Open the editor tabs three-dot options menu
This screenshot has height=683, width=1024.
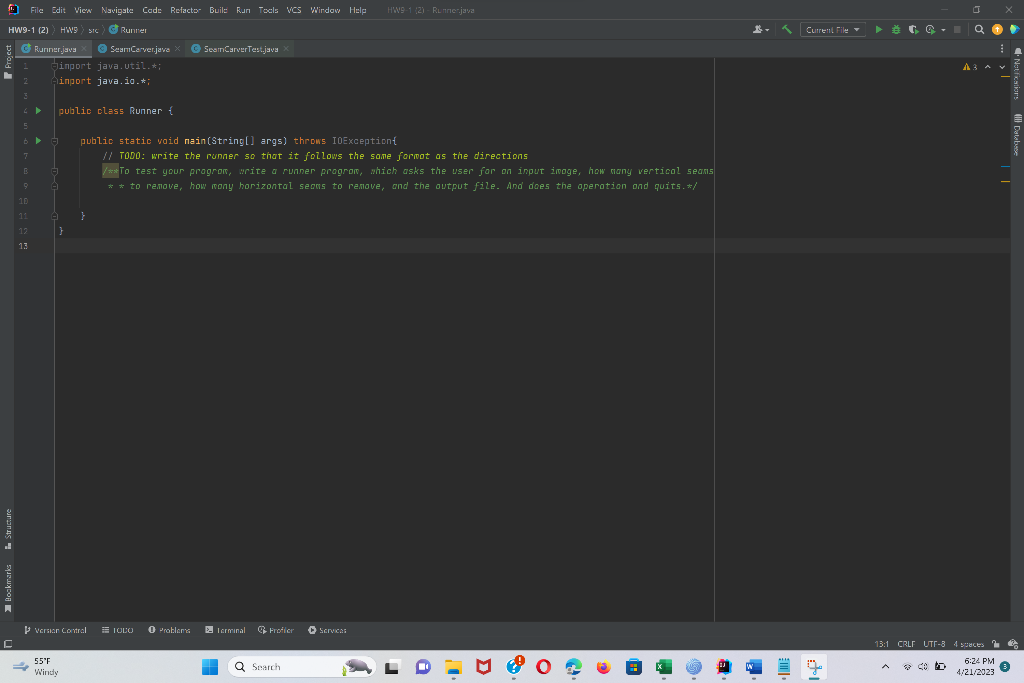(x=1002, y=49)
